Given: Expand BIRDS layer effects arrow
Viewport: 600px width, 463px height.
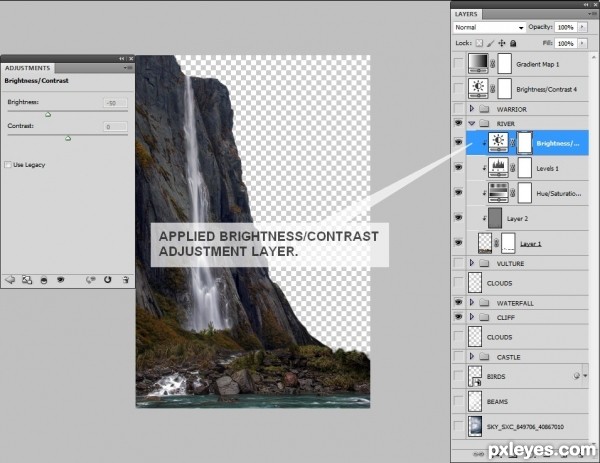Looking at the screenshot, I should 585,376.
